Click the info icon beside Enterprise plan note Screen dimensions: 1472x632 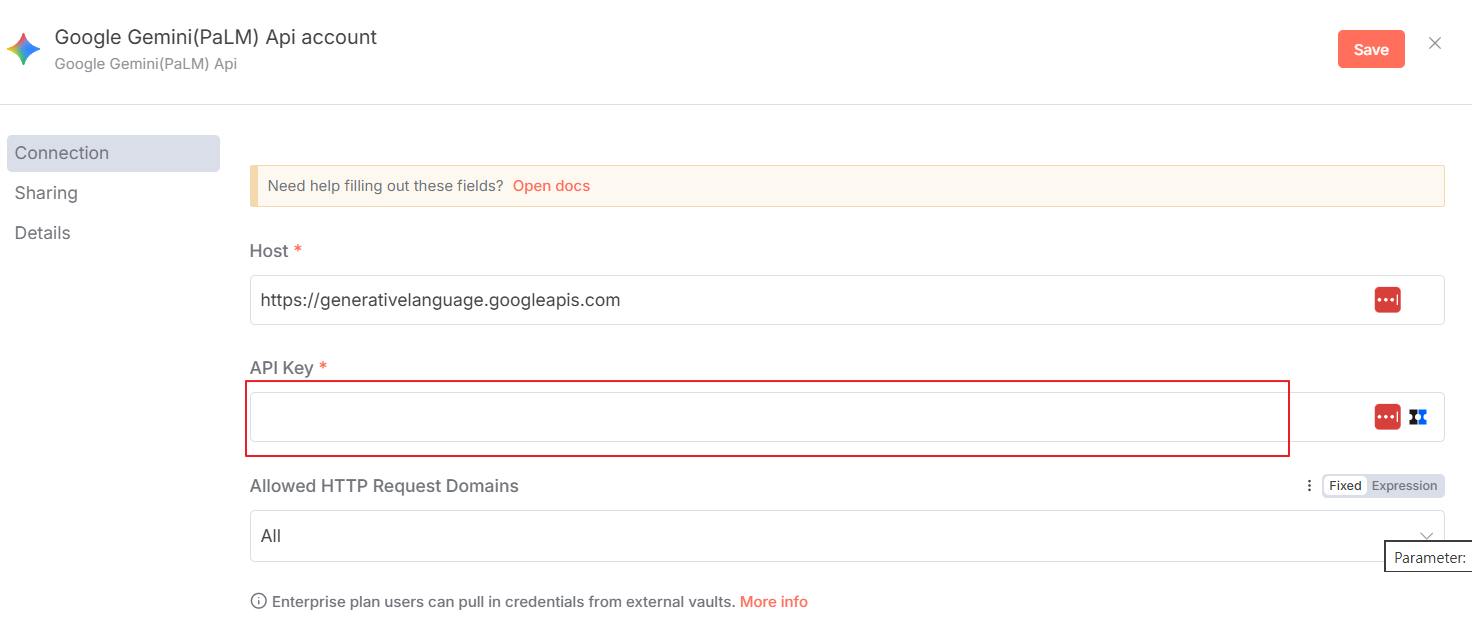point(258,602)
